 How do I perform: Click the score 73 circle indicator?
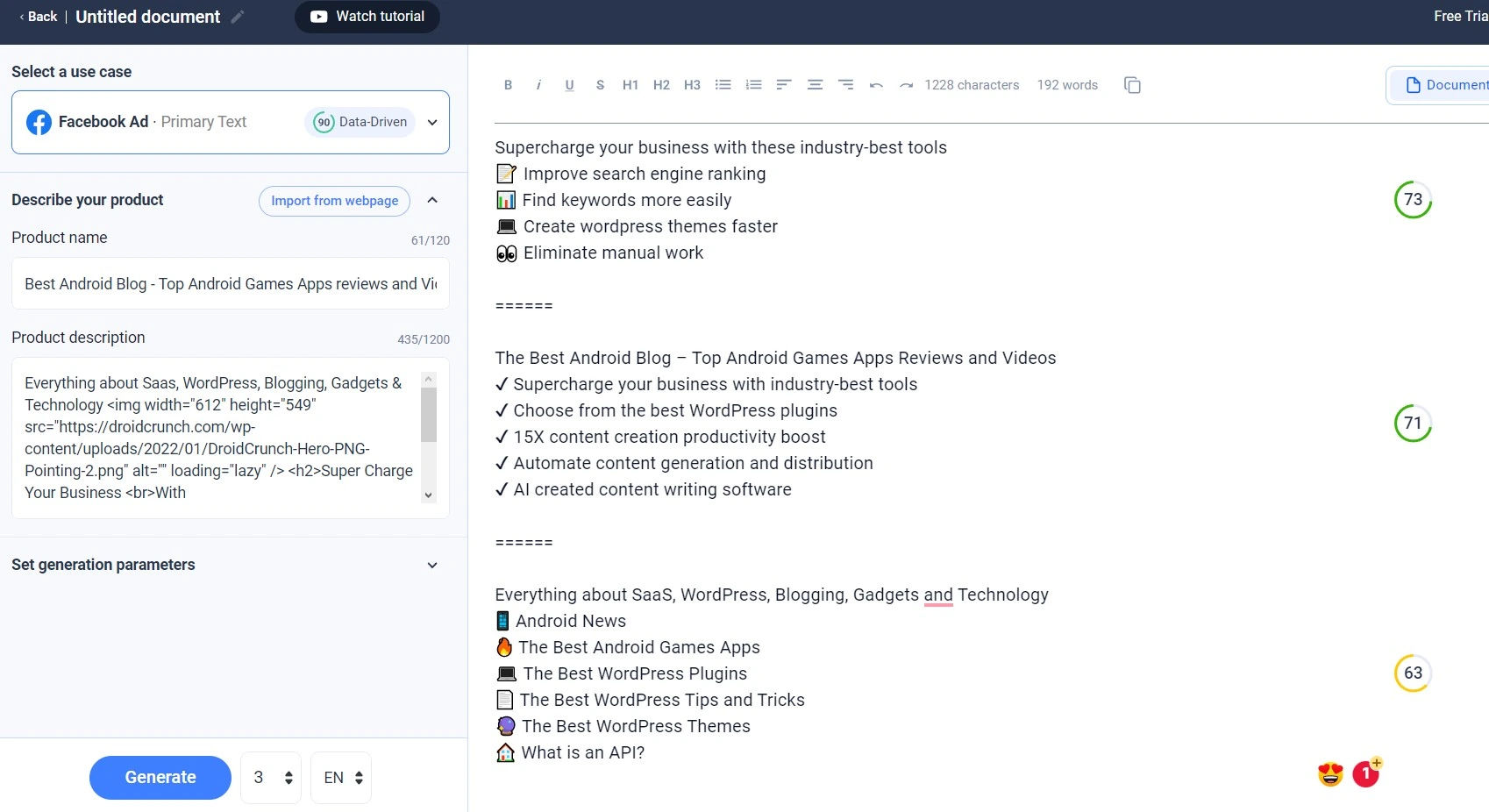click(1413, 200)
